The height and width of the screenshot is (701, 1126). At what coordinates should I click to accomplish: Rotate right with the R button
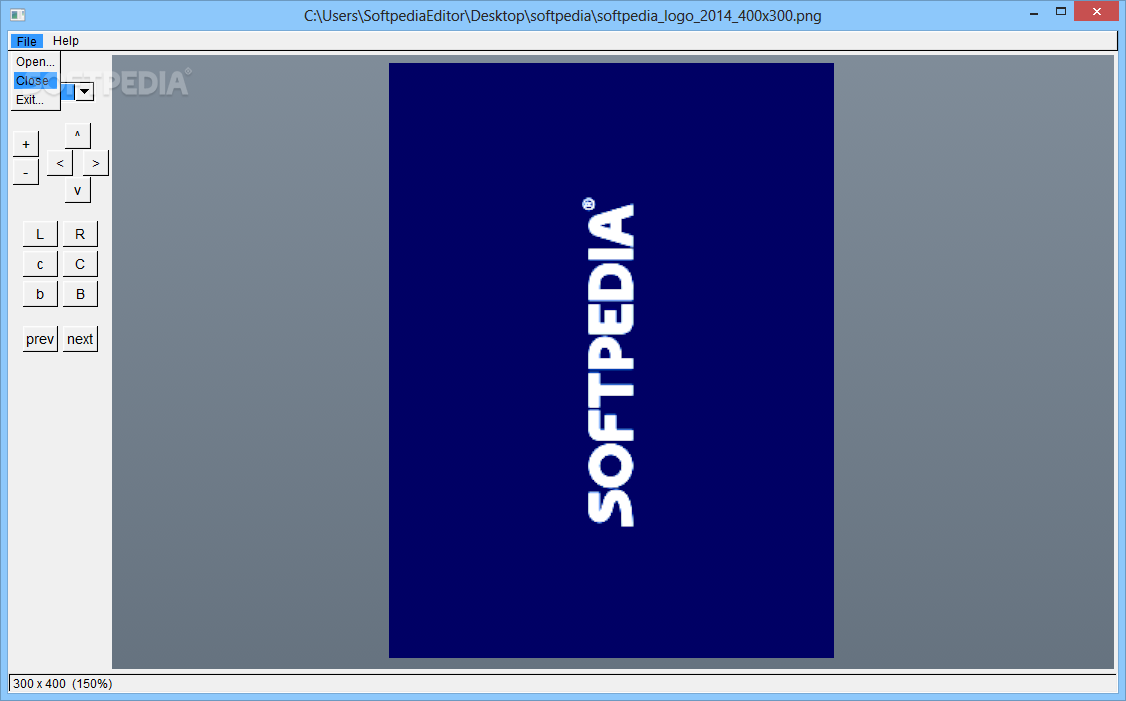click(x=80, y=234)
